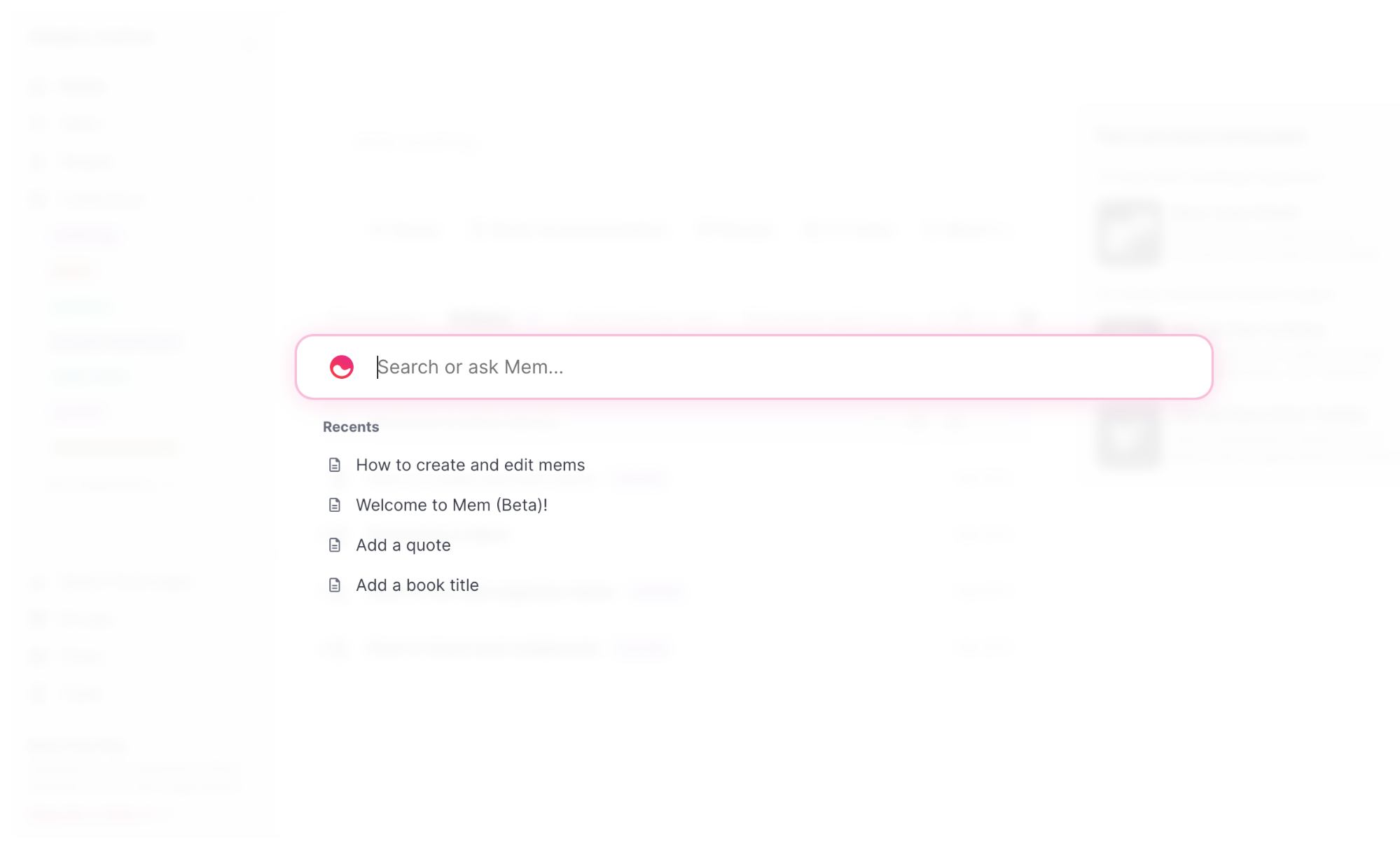Screen dimensions: 1400x850
Task: Open the Welcome to Mem (Beta)! note
Action: [x=452, y=504]
